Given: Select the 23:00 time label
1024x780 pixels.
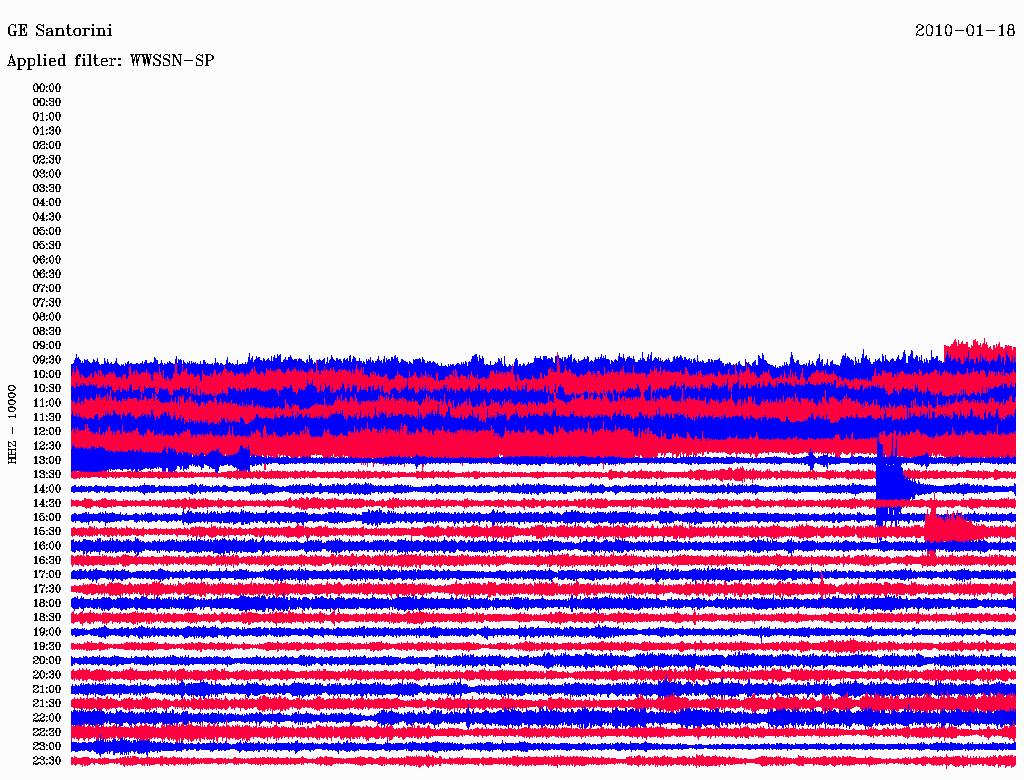Looking at the screenshot, I should pos(46,747).
